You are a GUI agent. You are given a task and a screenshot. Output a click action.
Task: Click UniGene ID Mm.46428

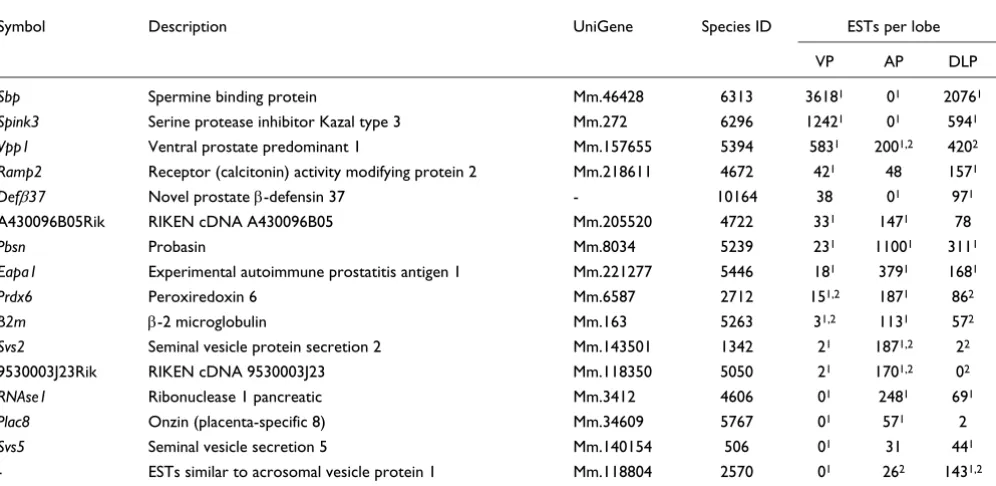point(608,97)
